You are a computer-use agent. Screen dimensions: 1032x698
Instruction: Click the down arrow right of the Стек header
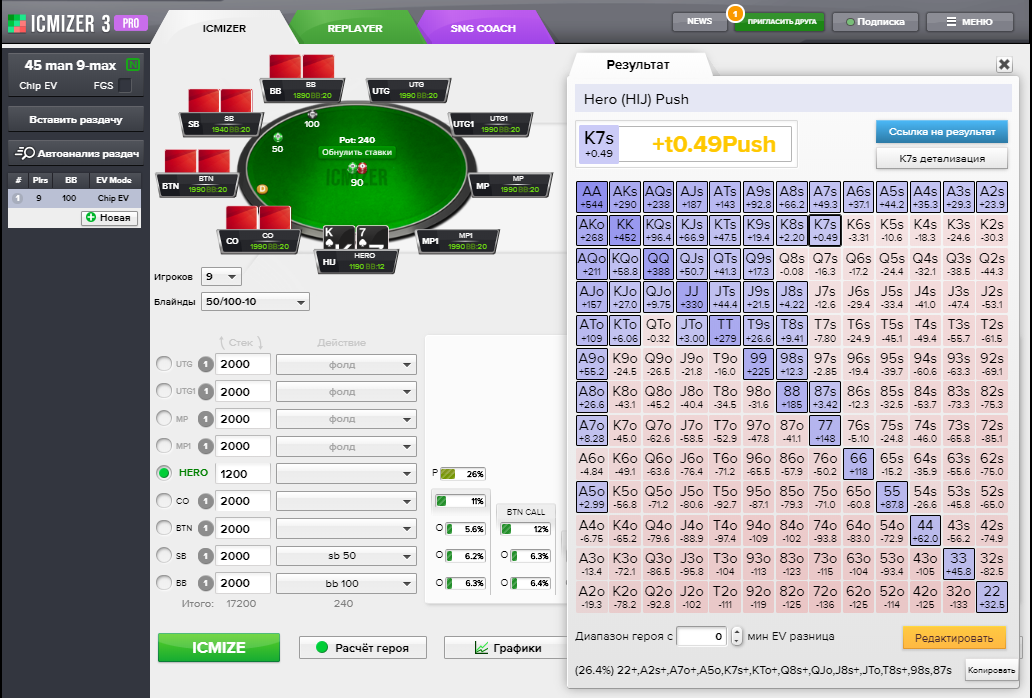pyautogui.click(x=261, y=342)
